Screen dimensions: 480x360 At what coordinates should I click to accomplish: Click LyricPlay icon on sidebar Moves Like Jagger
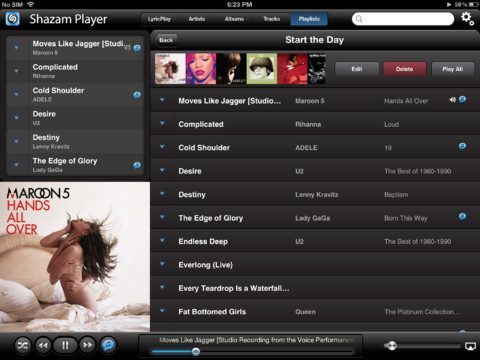pos(137,48)
